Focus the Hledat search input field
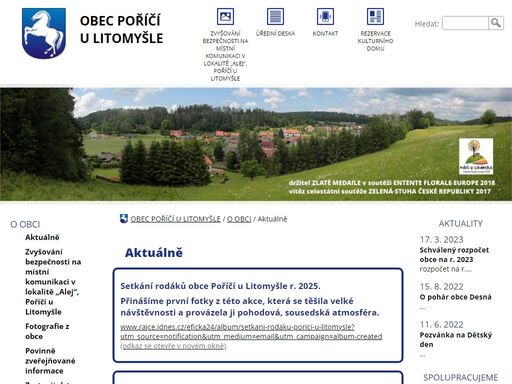The image size is (512, 384). pos(465,23)
